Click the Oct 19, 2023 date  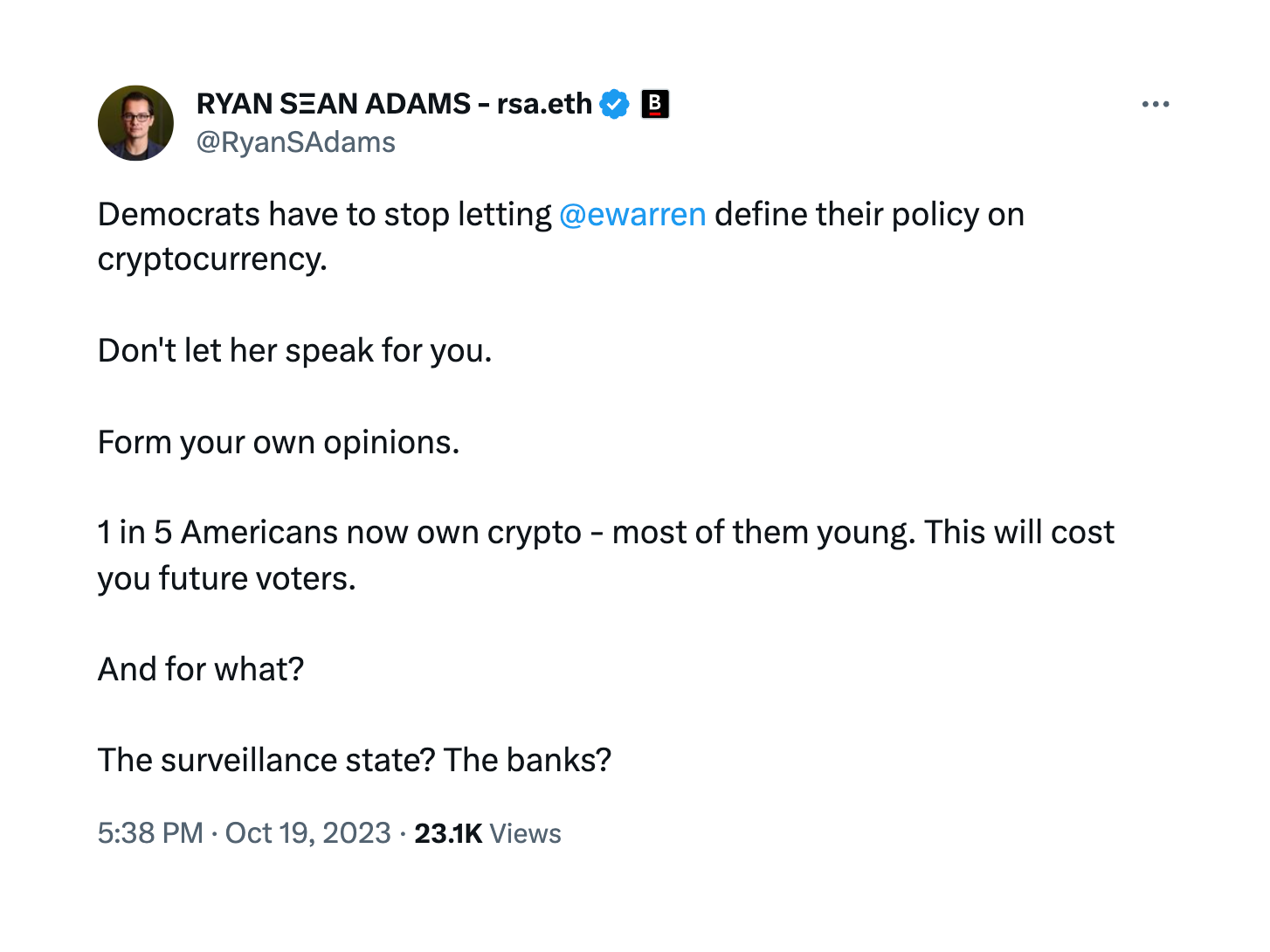(307, 833)
